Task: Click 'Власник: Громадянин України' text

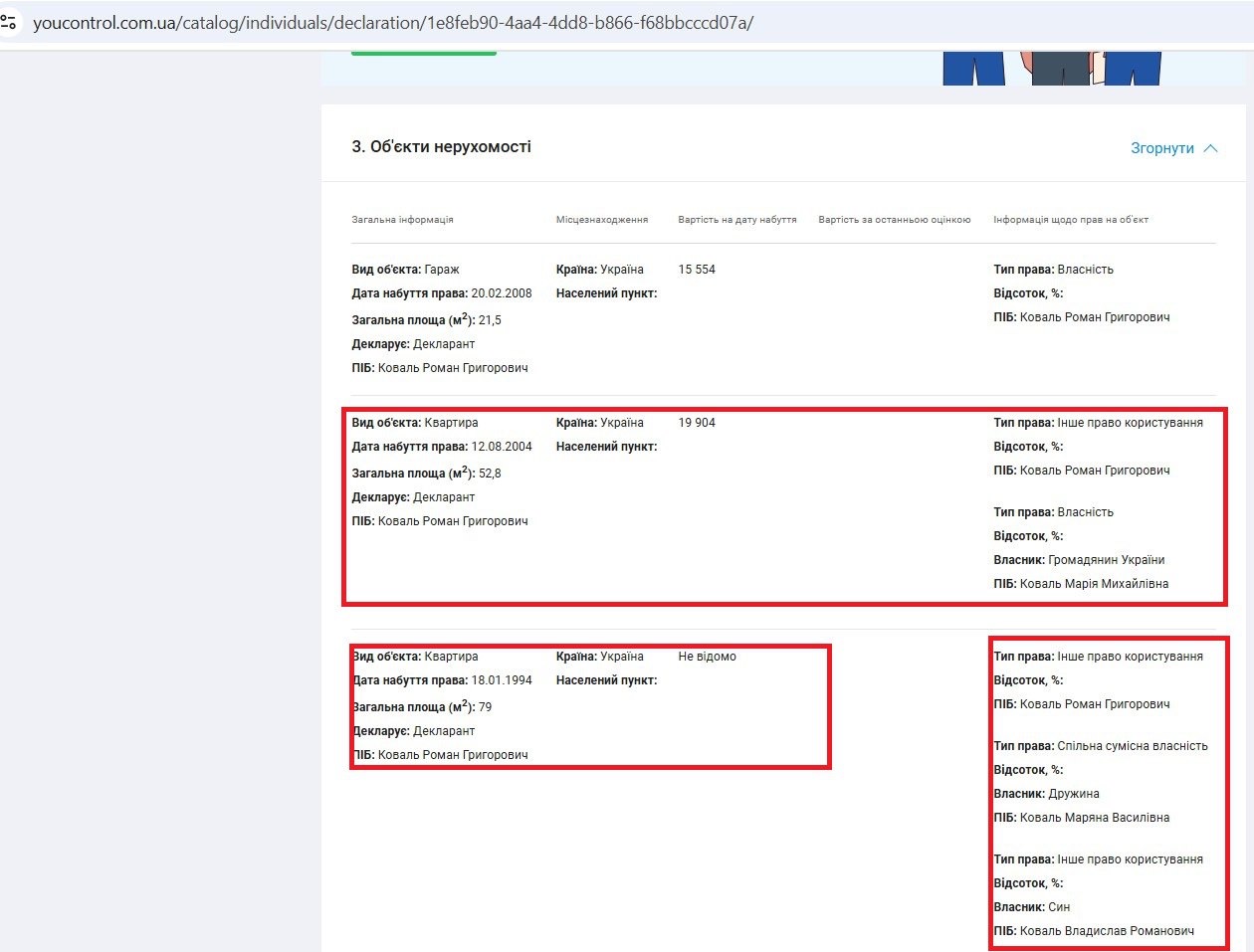Action: (x=1079, y=560)
